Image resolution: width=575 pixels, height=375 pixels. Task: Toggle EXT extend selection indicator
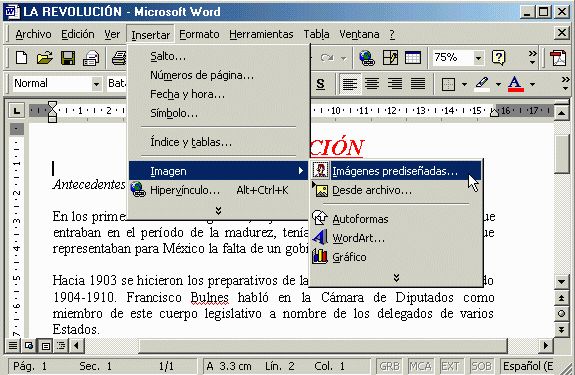pyautogui.click(x=450, y=366)
